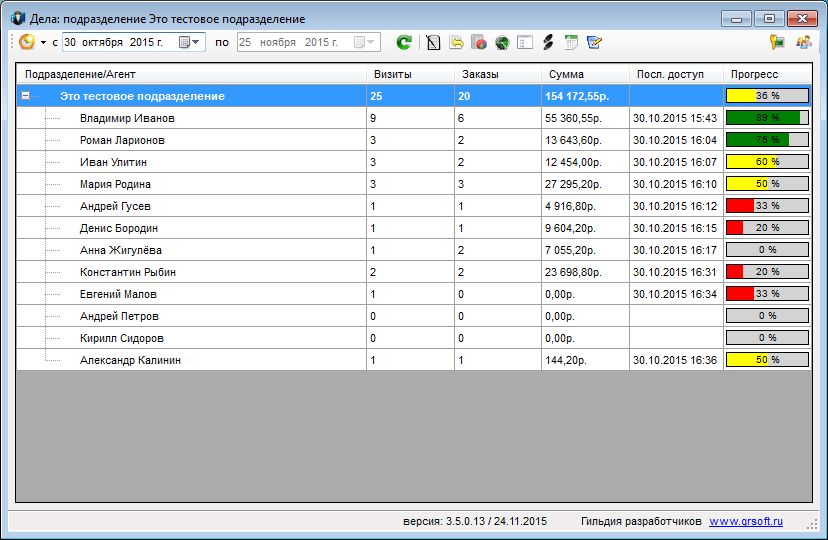The width and height of the screenshot is (828, 540).
Task: Open the end date calendar dropdown
Action: [x=364, y=42]
